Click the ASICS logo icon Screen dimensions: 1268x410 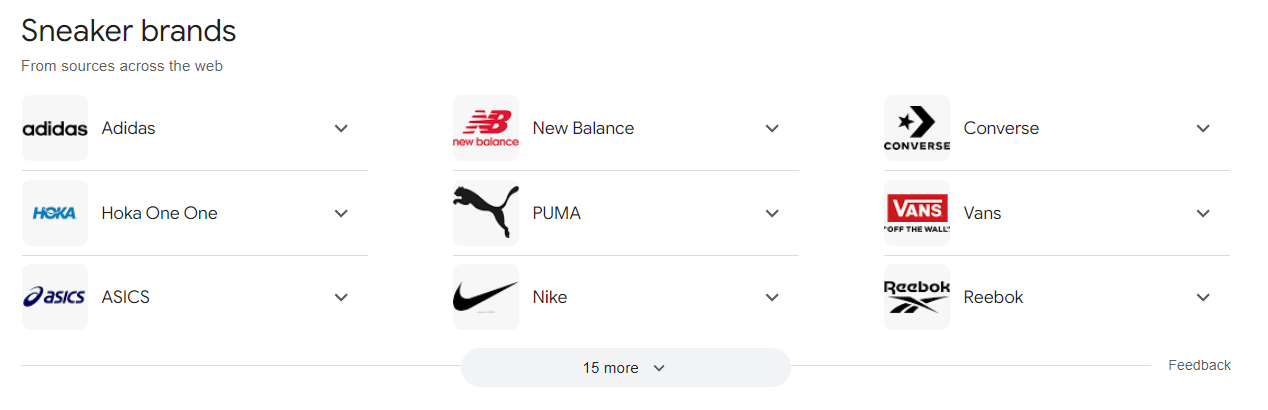[x=54, y=297]
